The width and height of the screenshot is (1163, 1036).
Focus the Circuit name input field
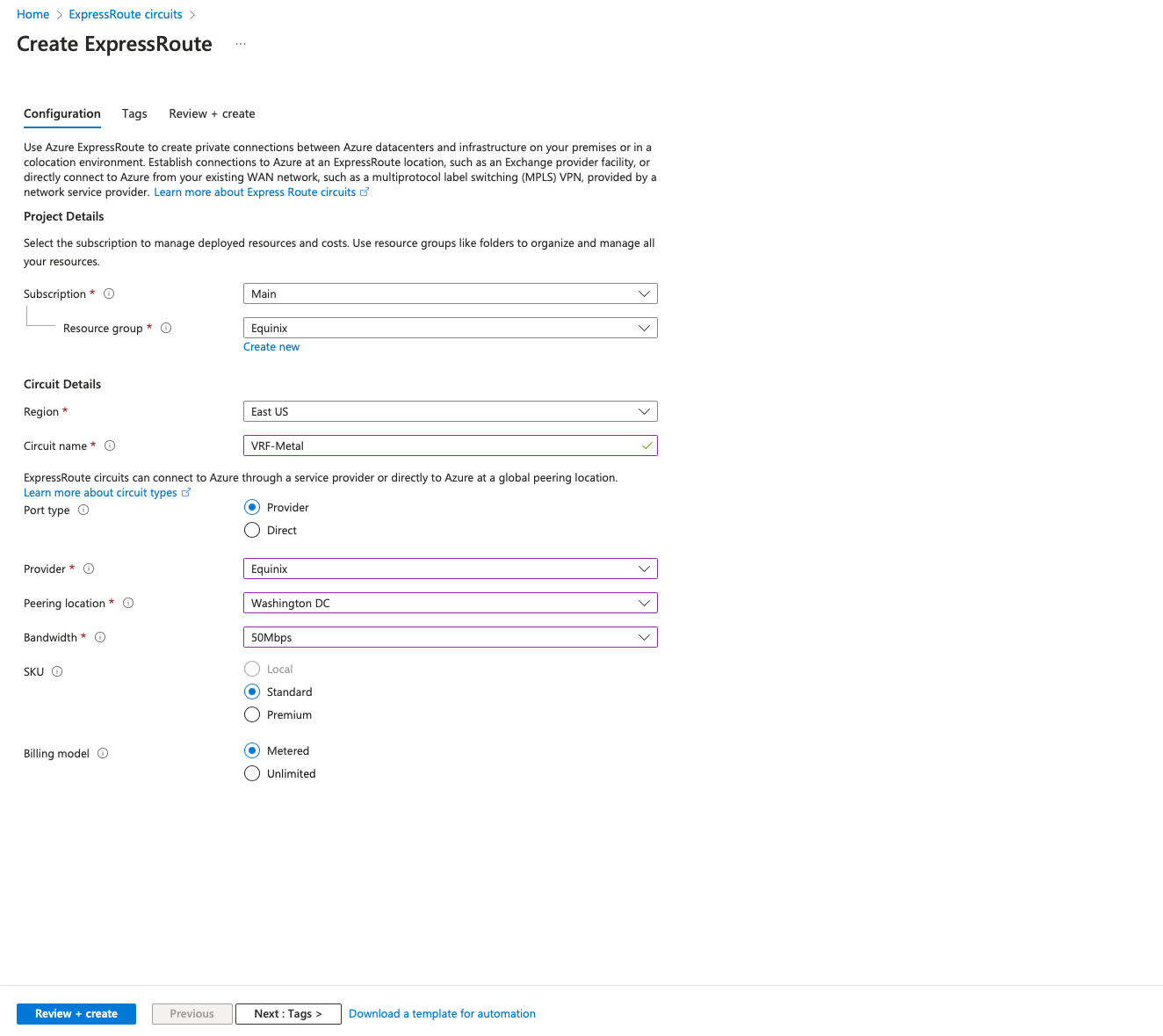pos(450,446)
